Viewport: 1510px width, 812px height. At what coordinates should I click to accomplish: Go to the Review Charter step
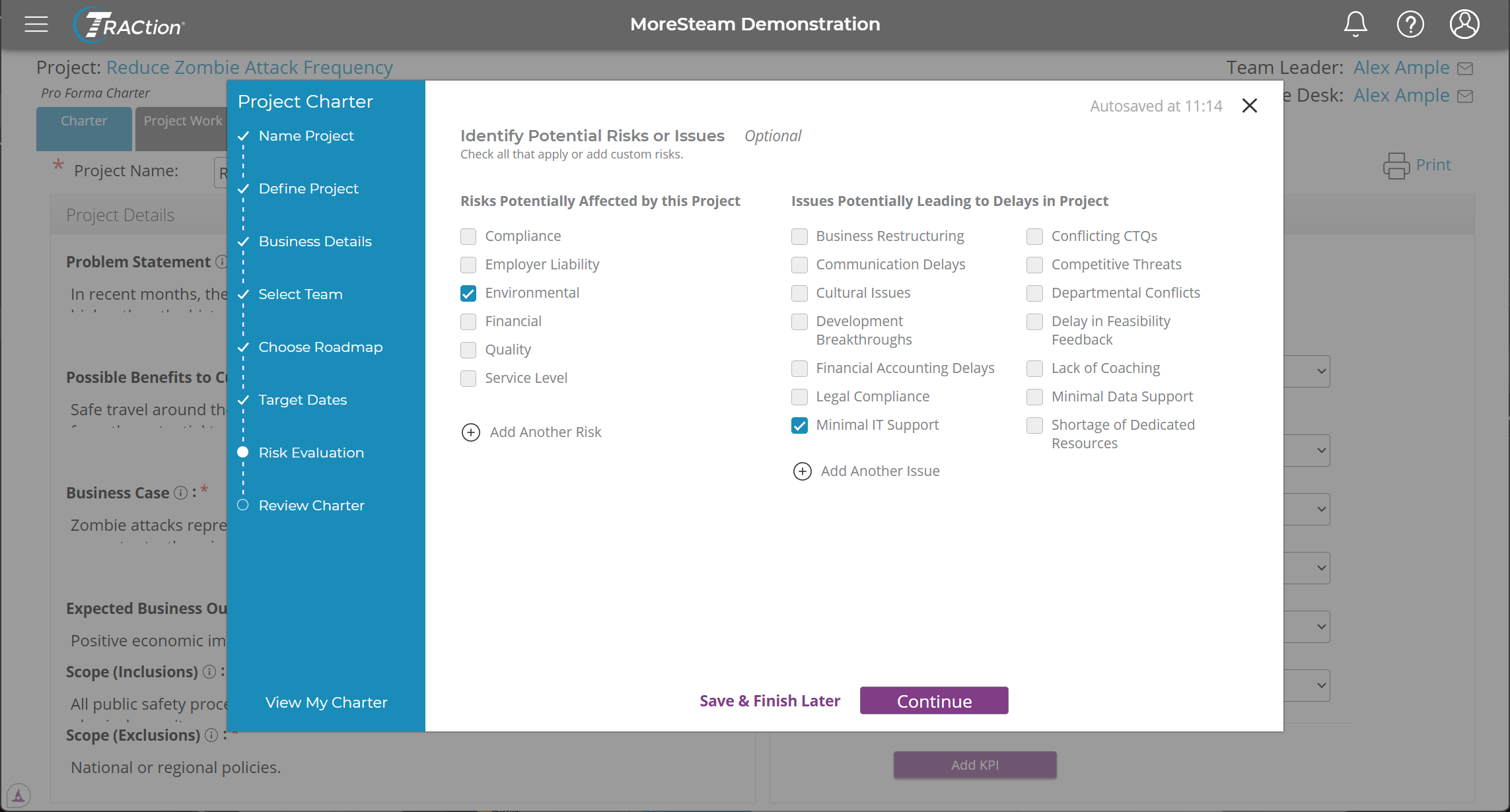coord(311,506)
